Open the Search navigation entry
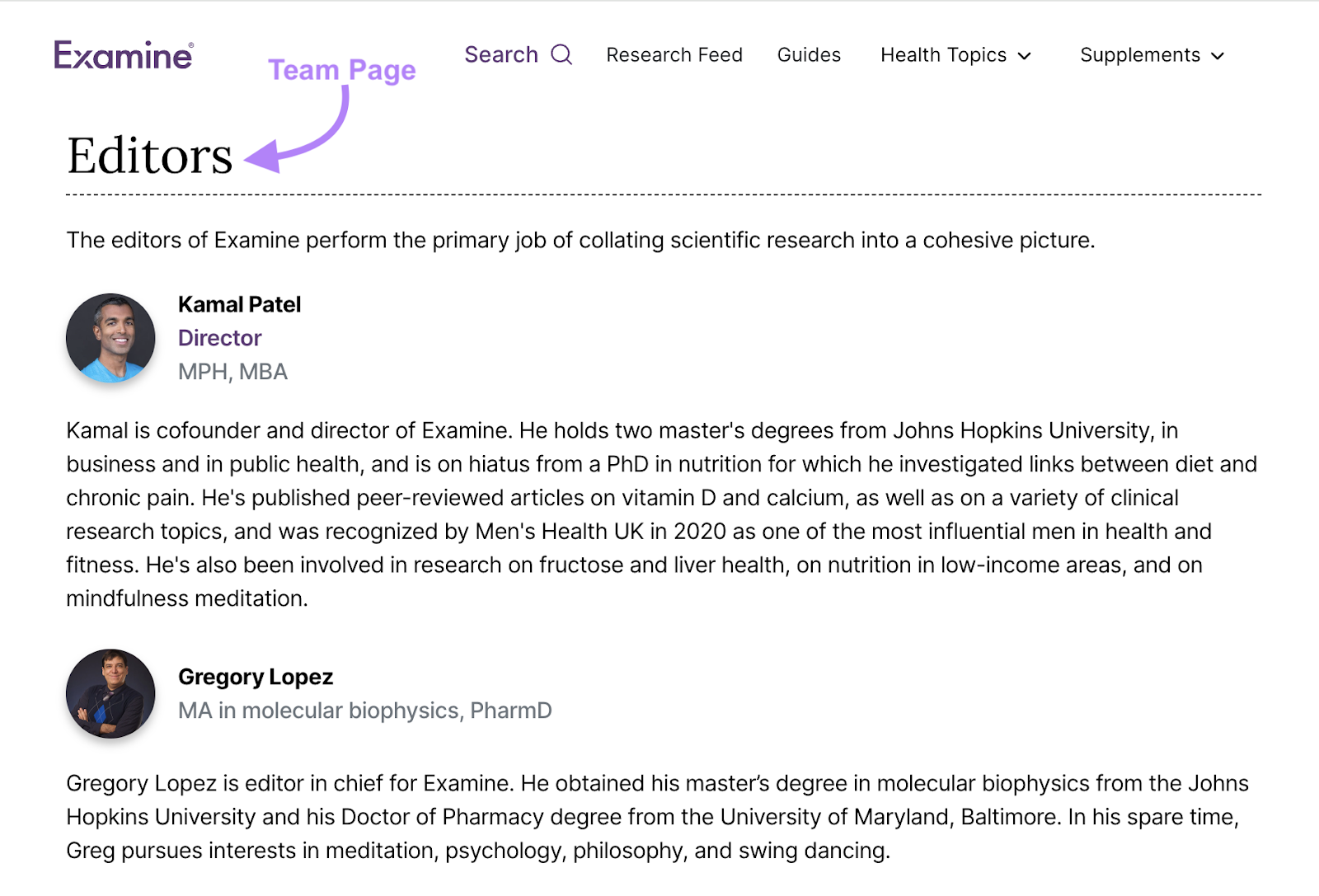The width and height of the screenshot is (1319, 896). pos(501,54)
